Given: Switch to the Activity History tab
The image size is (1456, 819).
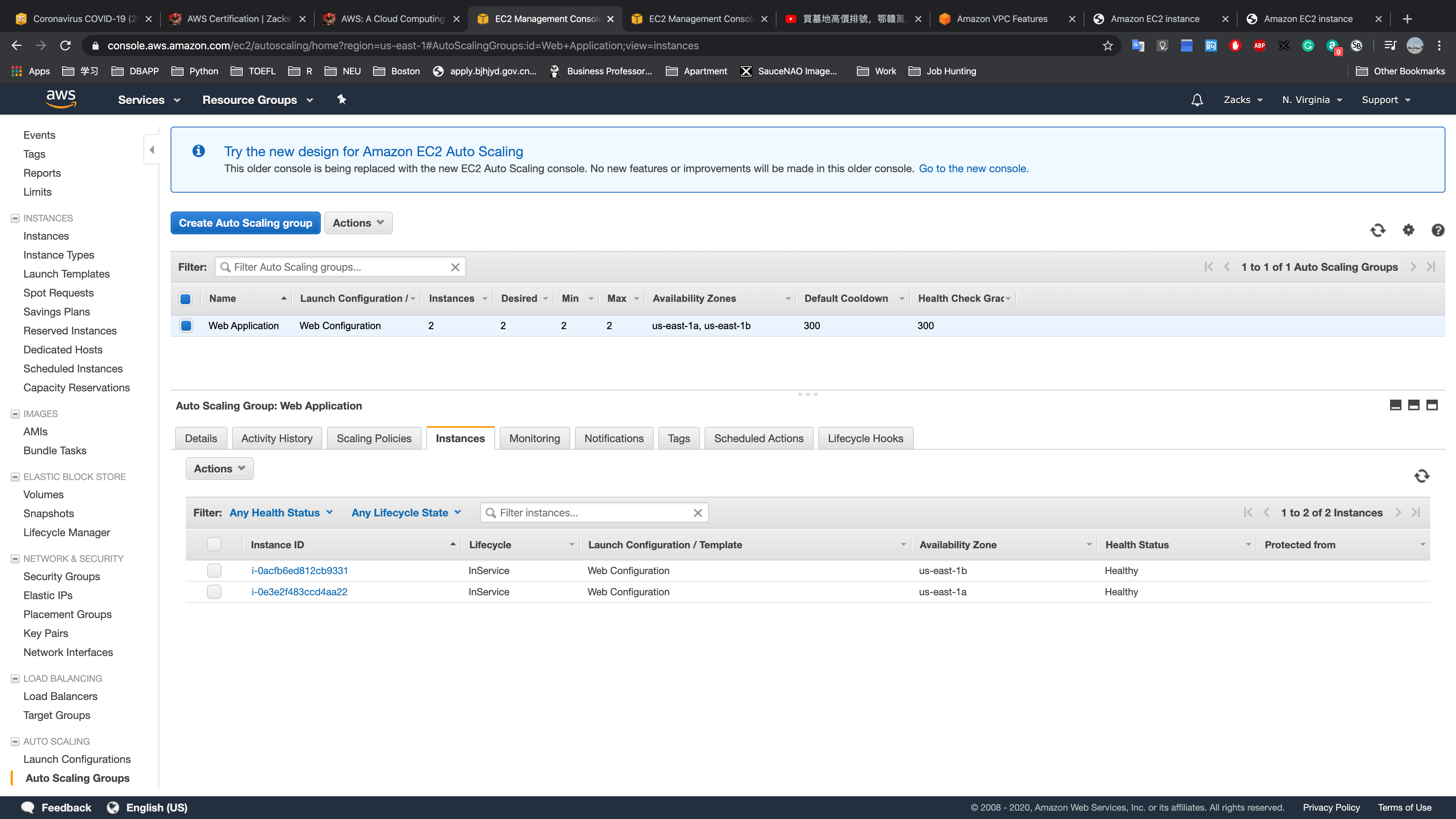Looking at the screenshot, I should (x=276, y=439).
